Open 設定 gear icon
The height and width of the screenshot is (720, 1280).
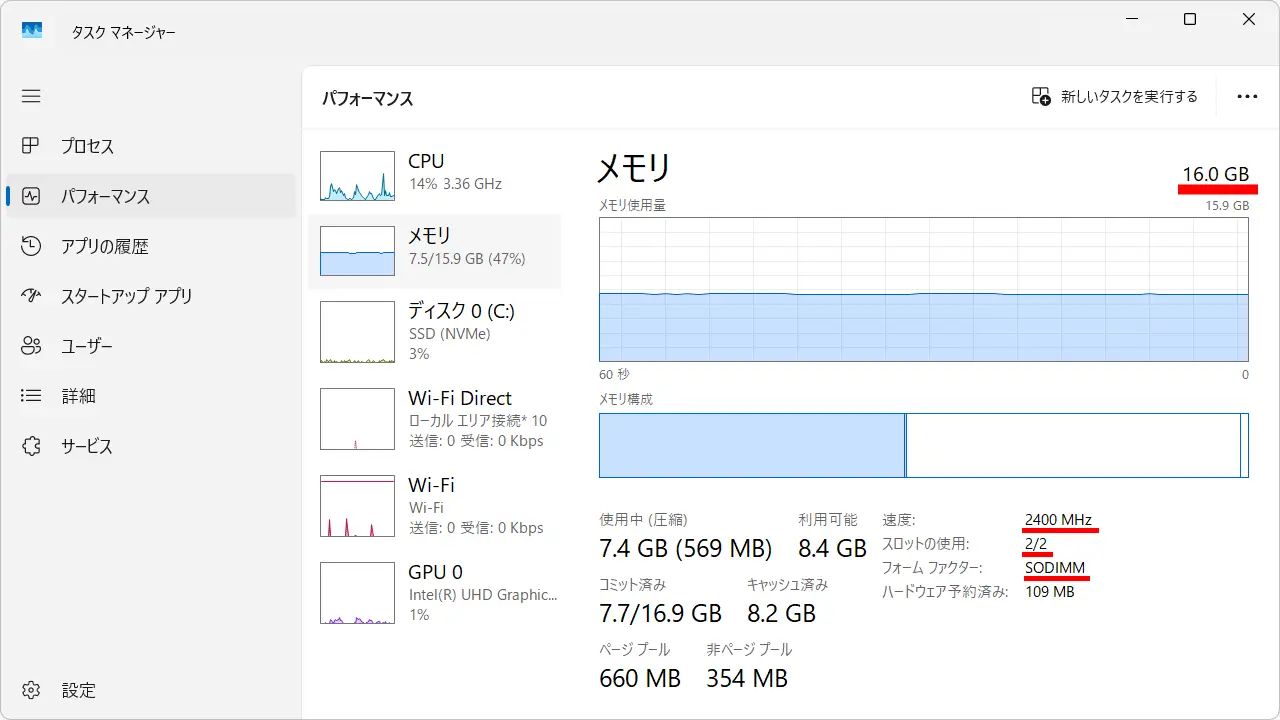(31, 690)
